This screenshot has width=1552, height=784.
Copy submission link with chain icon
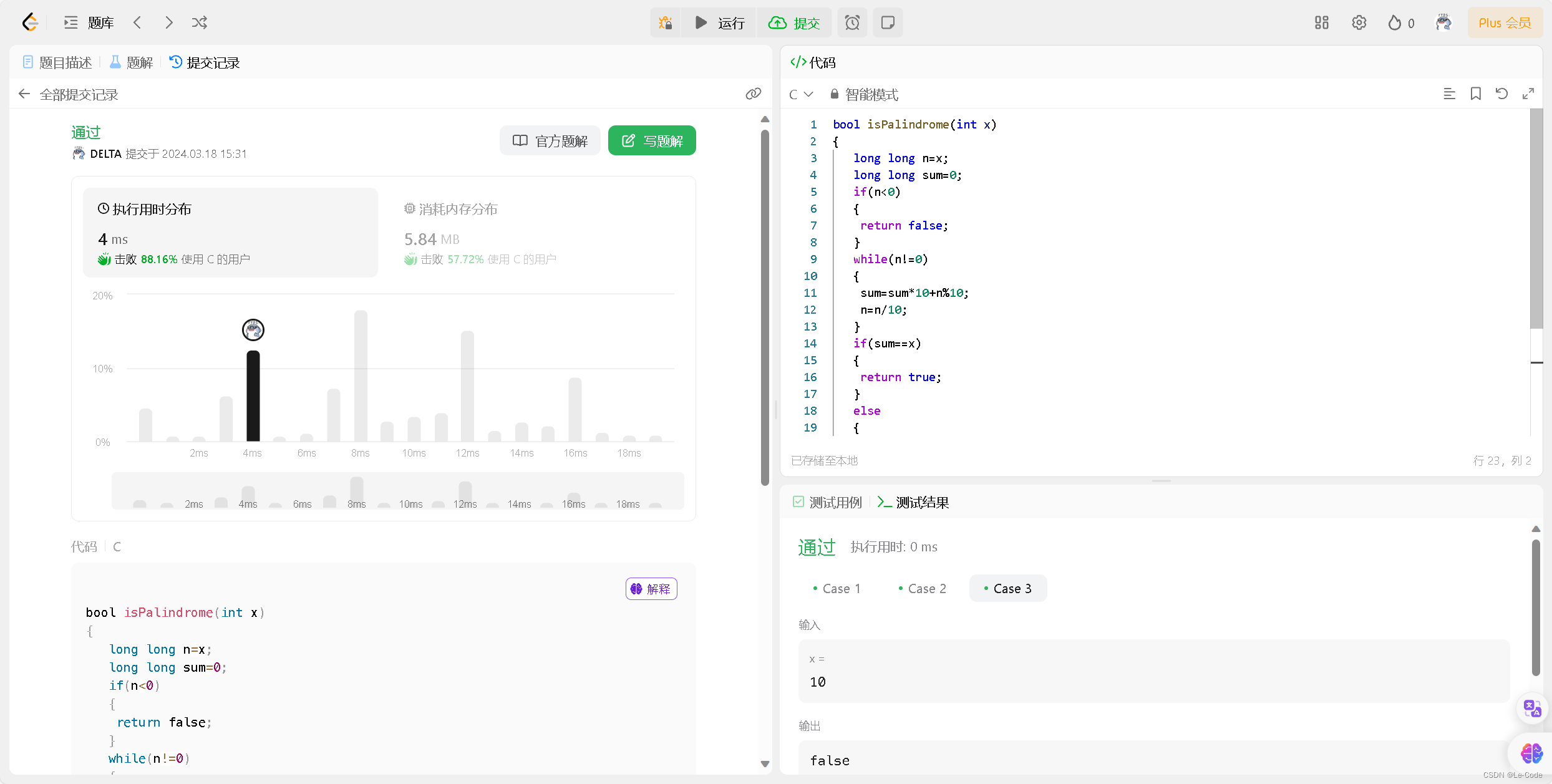[754, 94]
